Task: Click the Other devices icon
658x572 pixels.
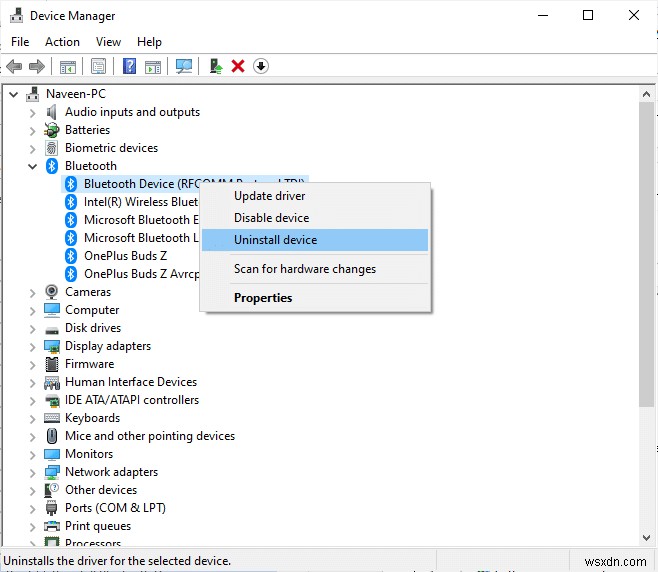Action: (52, 490)
